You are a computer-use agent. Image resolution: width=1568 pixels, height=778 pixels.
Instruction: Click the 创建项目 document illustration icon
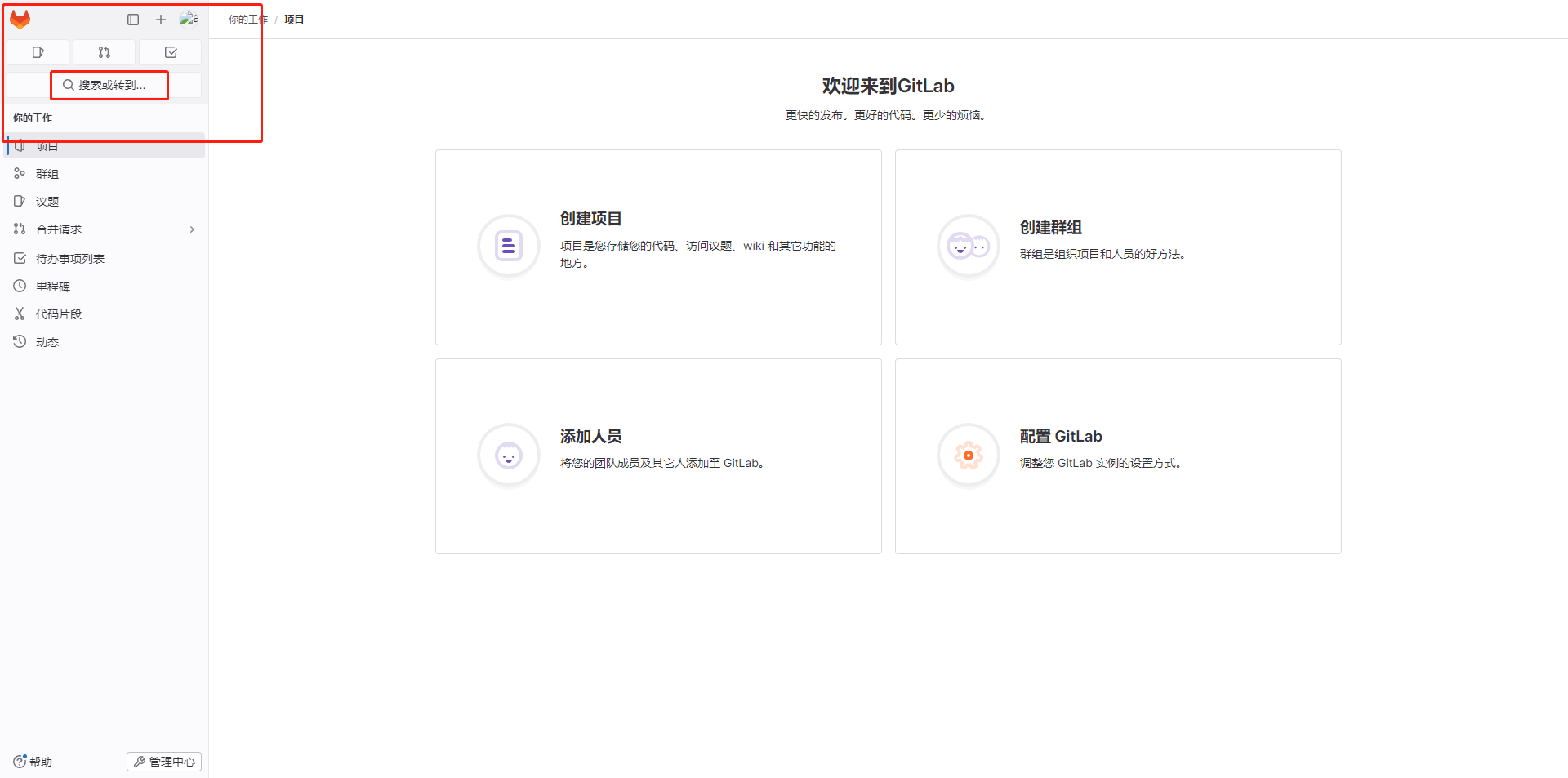(x=509, y=246)
